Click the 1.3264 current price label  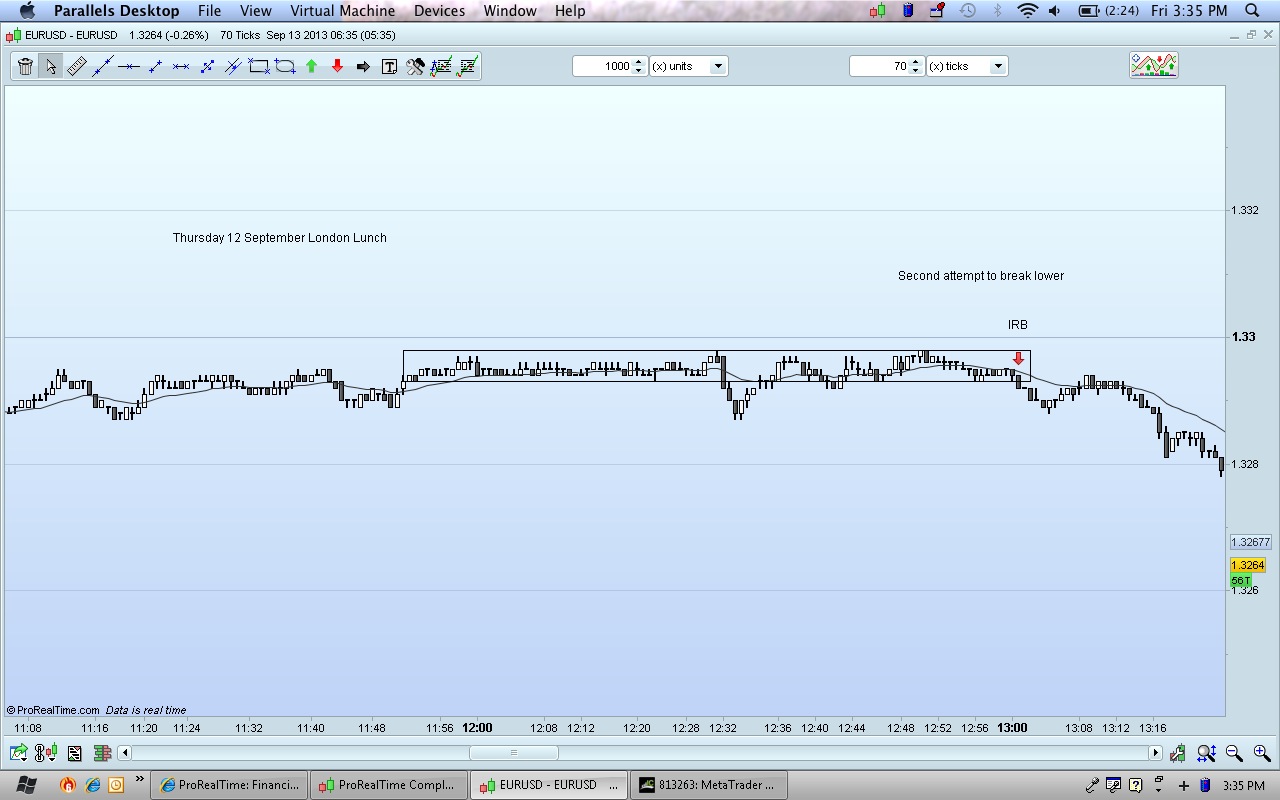coord(1248,565)
